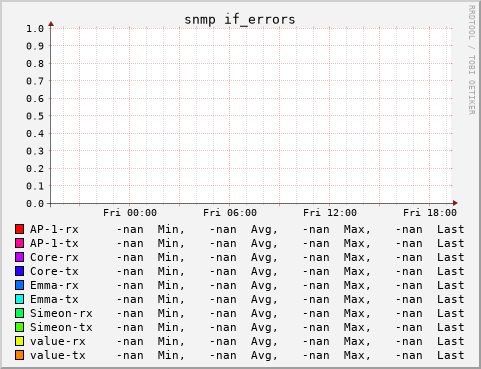Image resolution: width=481 pixels, height=369 pixels.
Task: Click the Last value in value-tx row
Action: [409, 356]
